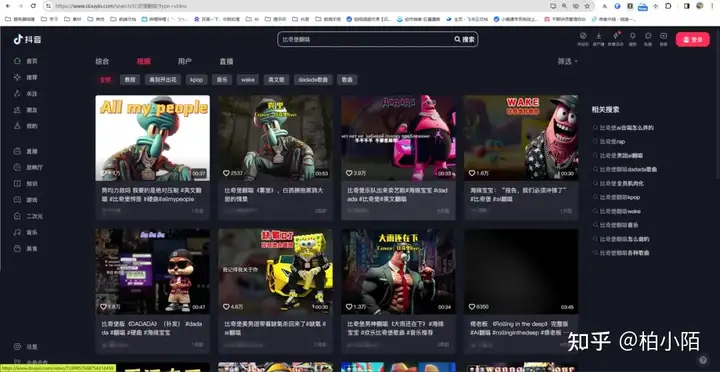This screenshot has width=720, height=372.
Task: Select the 英文歌 filter chip
Action: pos(276,79)
